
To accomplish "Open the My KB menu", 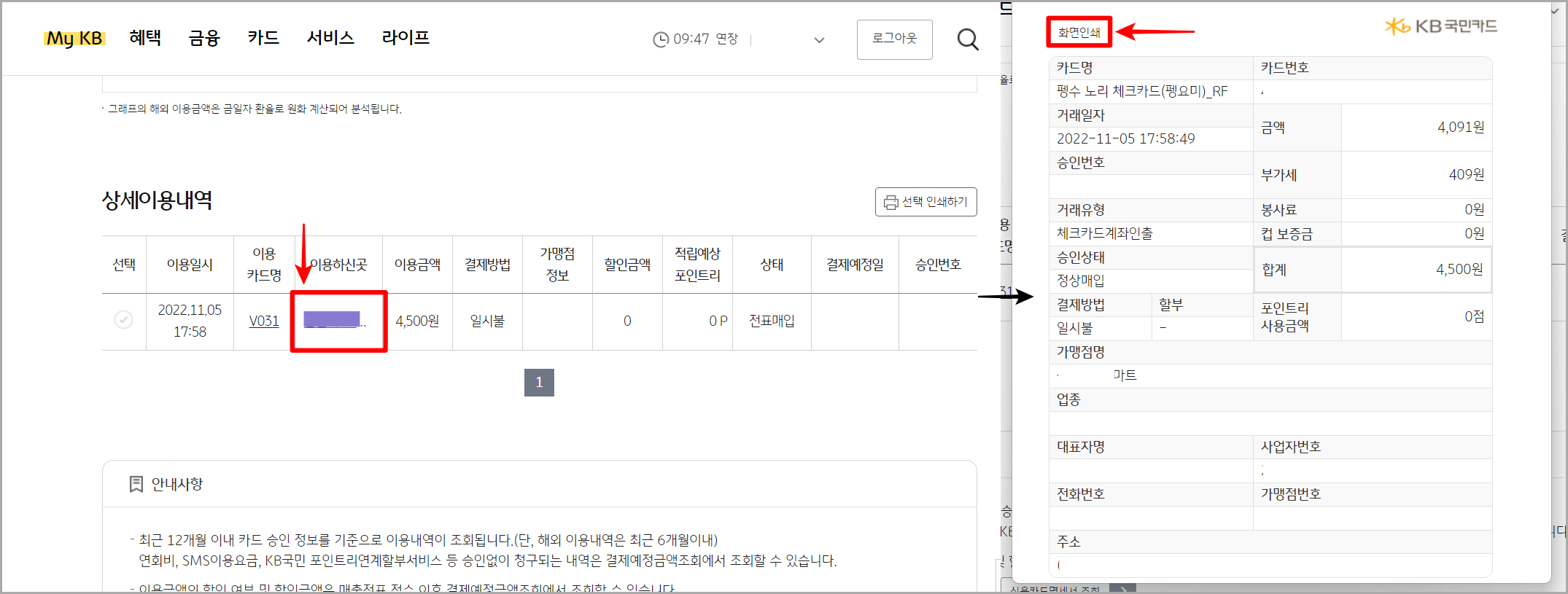I will (x=74, y=39).
